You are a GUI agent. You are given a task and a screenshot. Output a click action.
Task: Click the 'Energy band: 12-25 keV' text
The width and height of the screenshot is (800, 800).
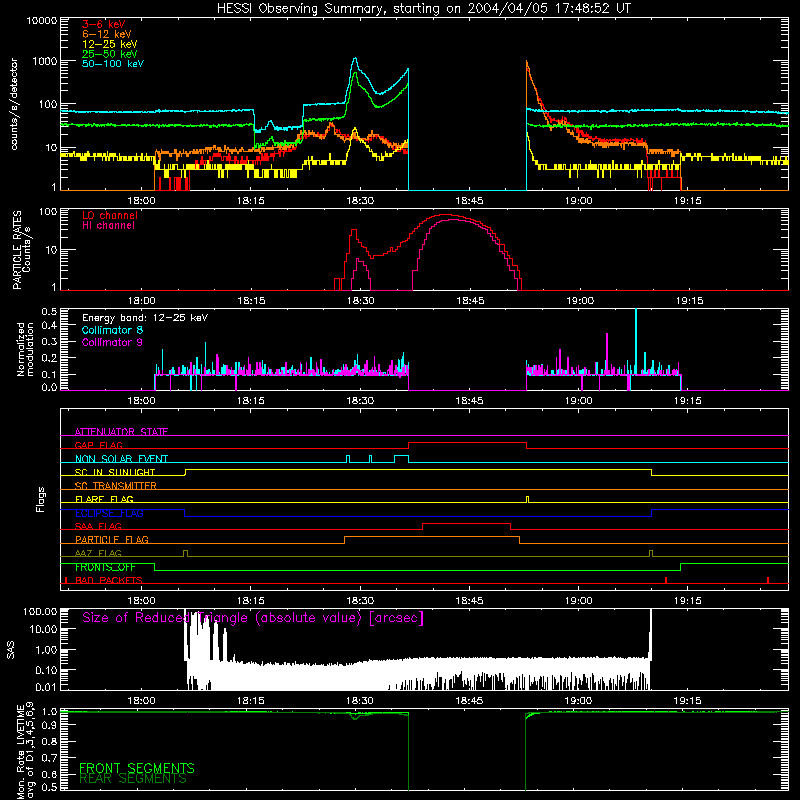tap(145, 318)
